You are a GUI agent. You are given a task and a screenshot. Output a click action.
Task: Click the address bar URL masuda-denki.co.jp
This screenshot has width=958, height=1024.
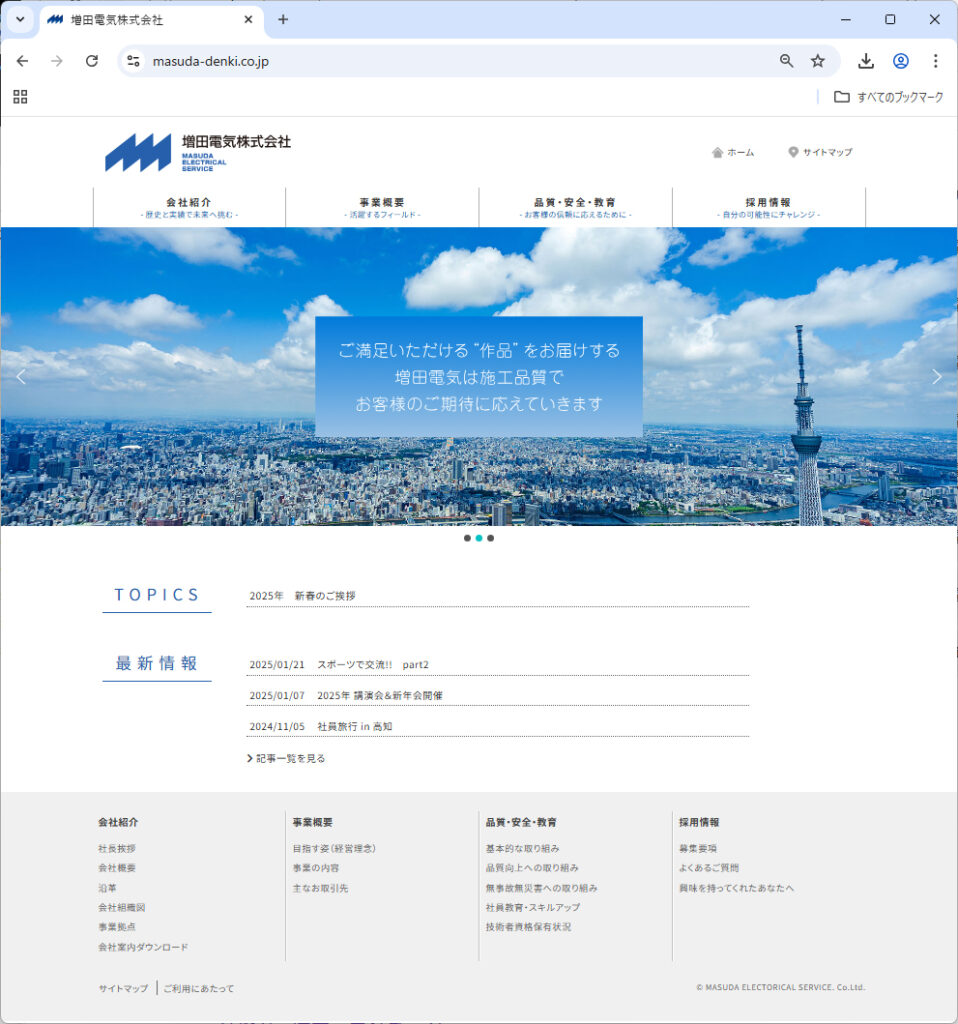pyautogui.click(x=210, y=61)
